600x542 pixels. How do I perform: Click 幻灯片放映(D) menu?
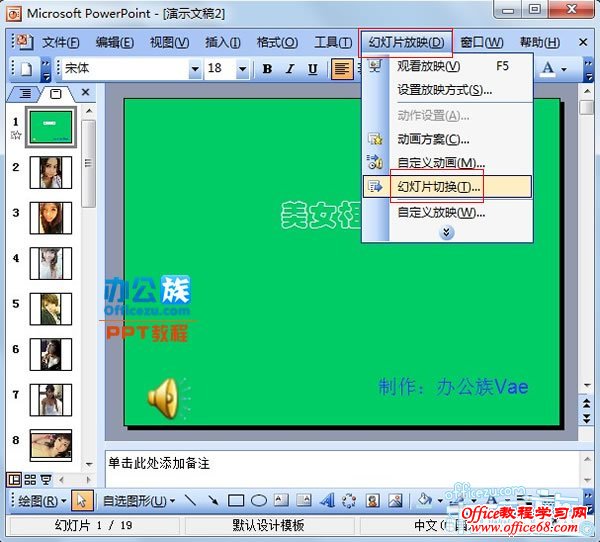(x=406, y=42)
